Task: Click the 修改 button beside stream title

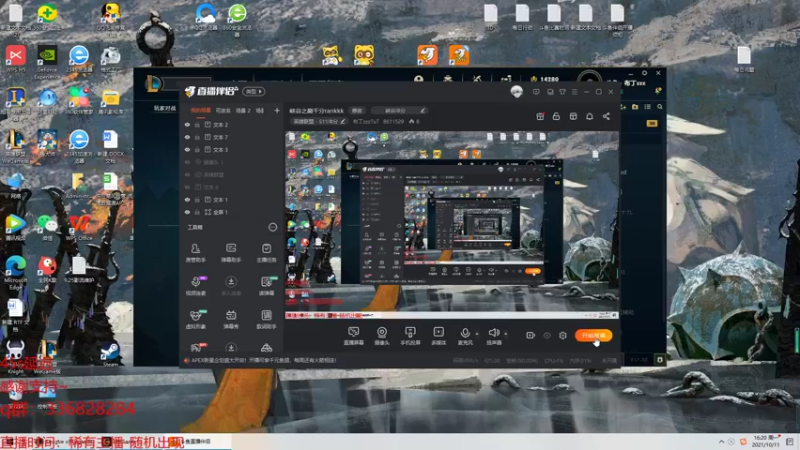Action: point(357,110)
